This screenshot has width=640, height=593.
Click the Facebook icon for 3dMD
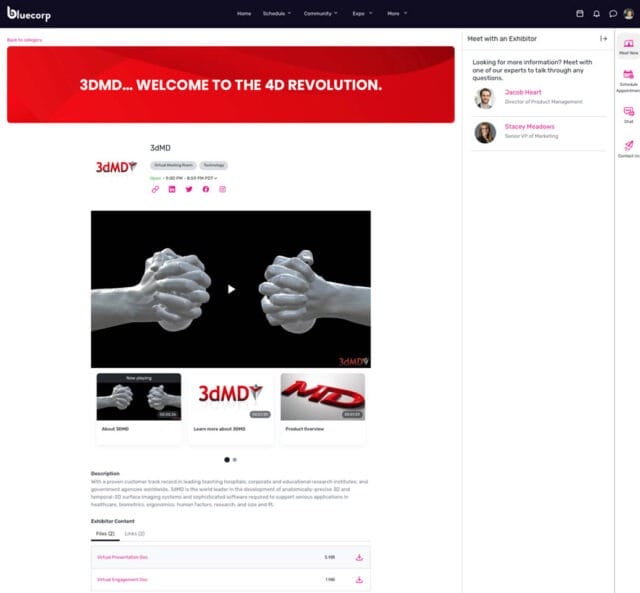point(206,189)
